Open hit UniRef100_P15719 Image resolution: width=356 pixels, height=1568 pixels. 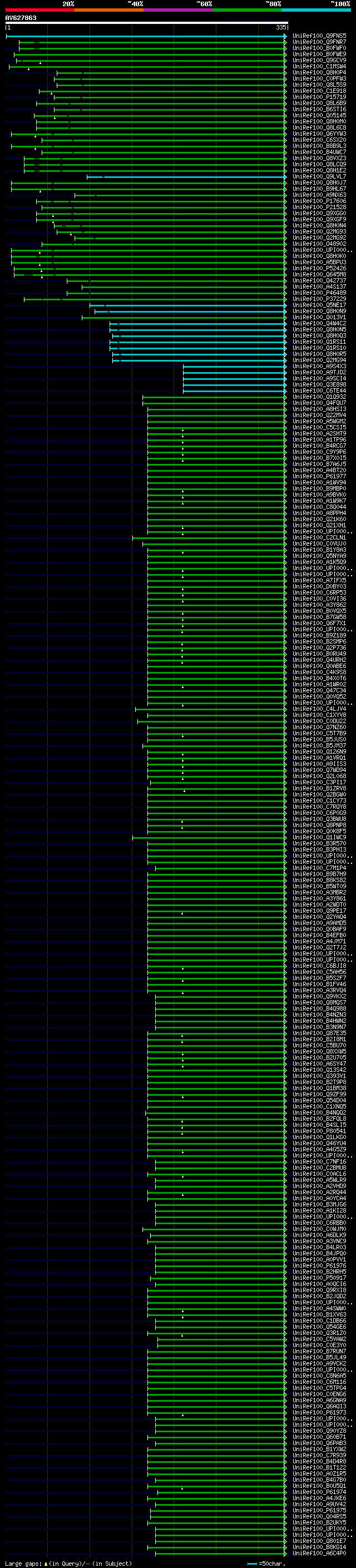click(x=319, y=97)
